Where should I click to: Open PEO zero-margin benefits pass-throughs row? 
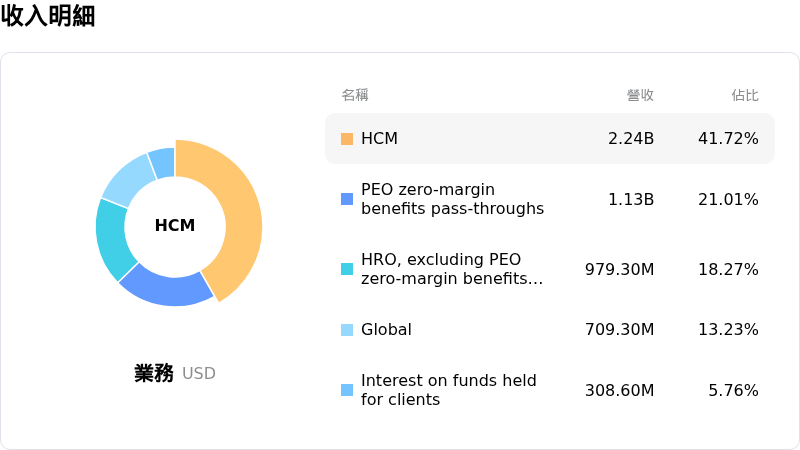[x=452, y=199]
